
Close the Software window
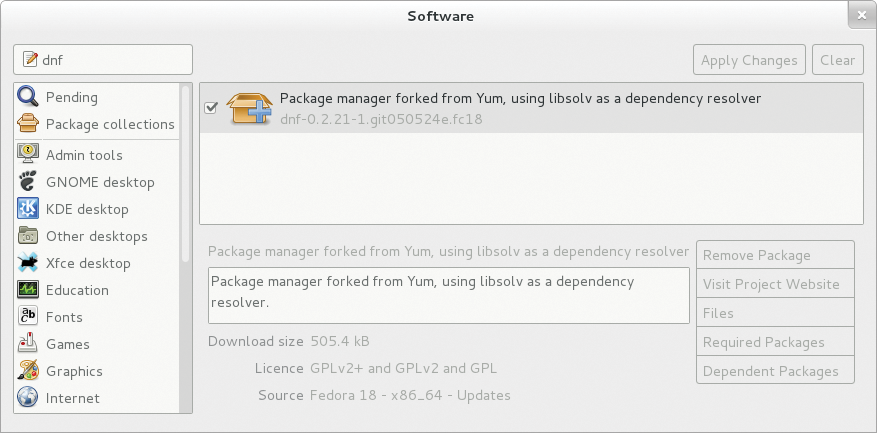tap(862, 16)
